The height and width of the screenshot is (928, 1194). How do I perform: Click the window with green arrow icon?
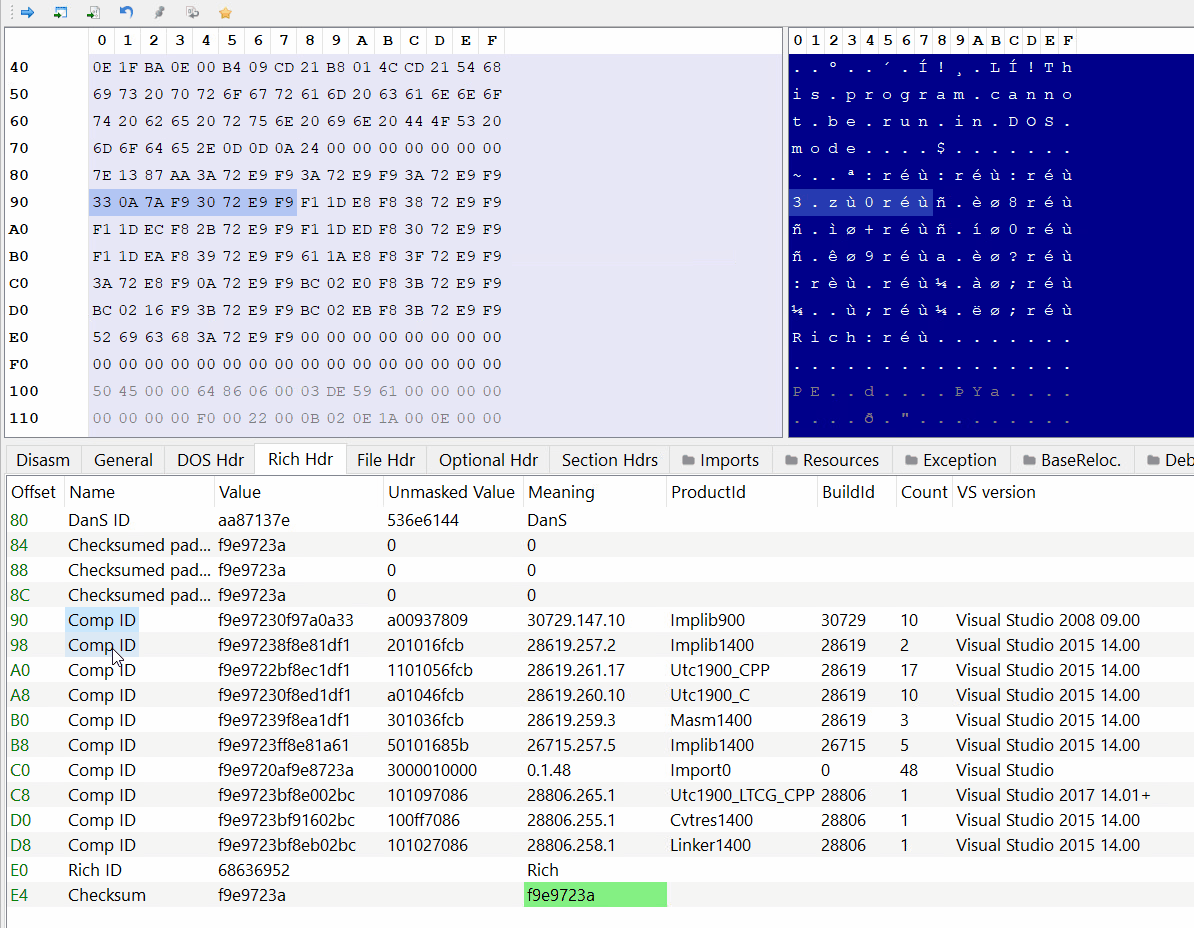coord(61,13)
